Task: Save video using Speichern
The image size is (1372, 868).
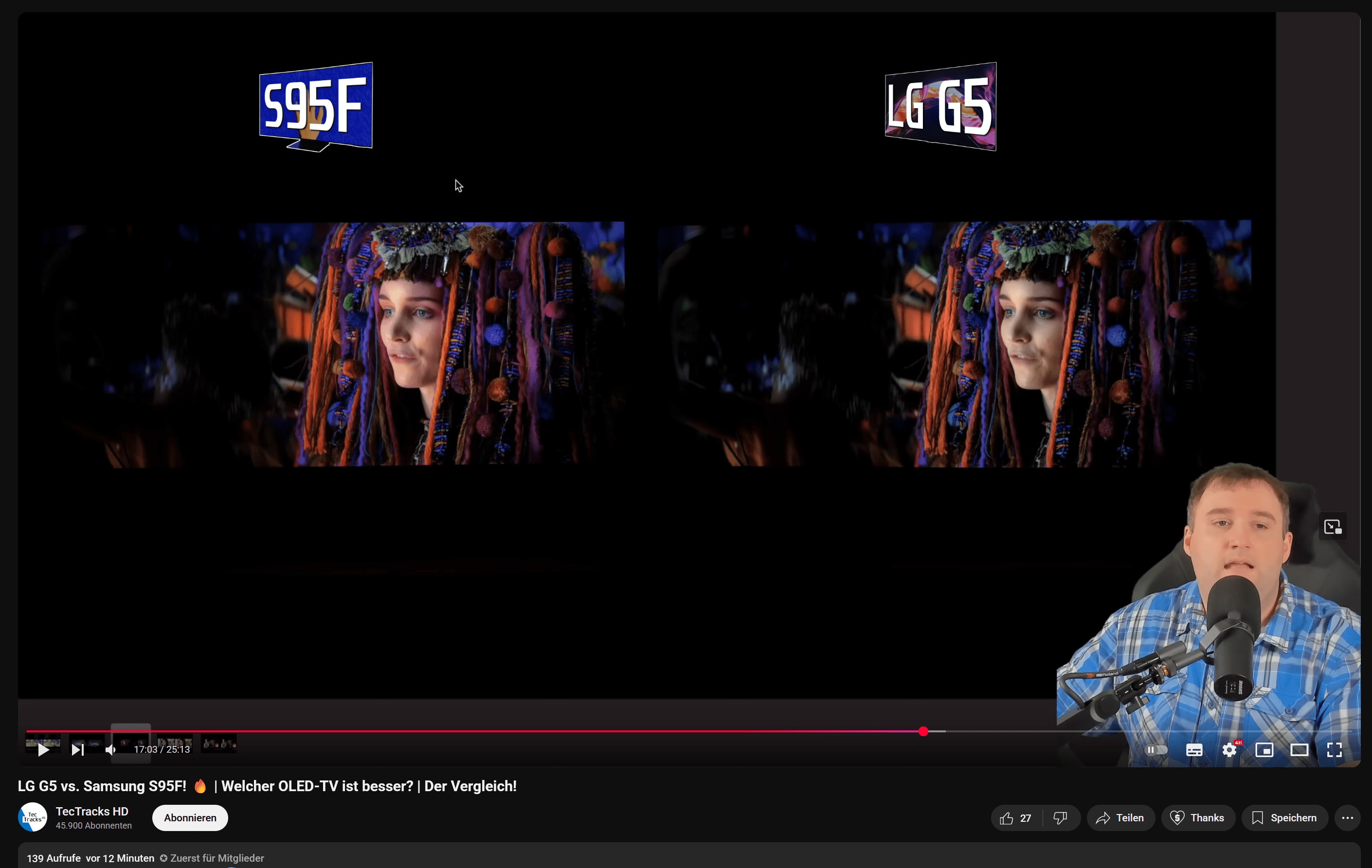Action: tap(1284, 818)
